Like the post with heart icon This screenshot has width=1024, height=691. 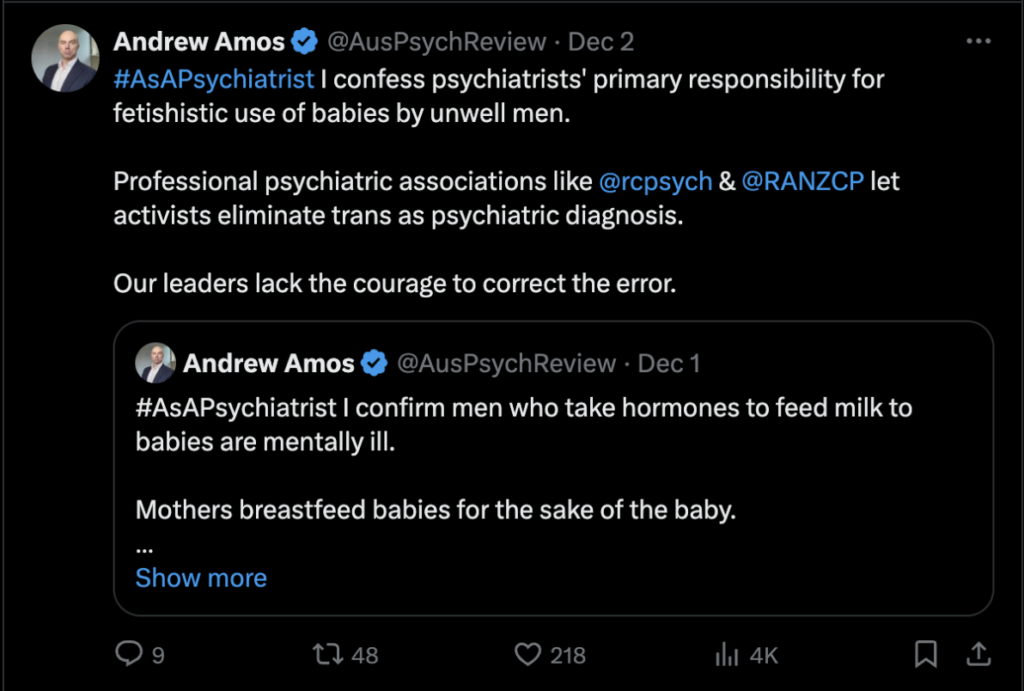click(x=527, y=654)
